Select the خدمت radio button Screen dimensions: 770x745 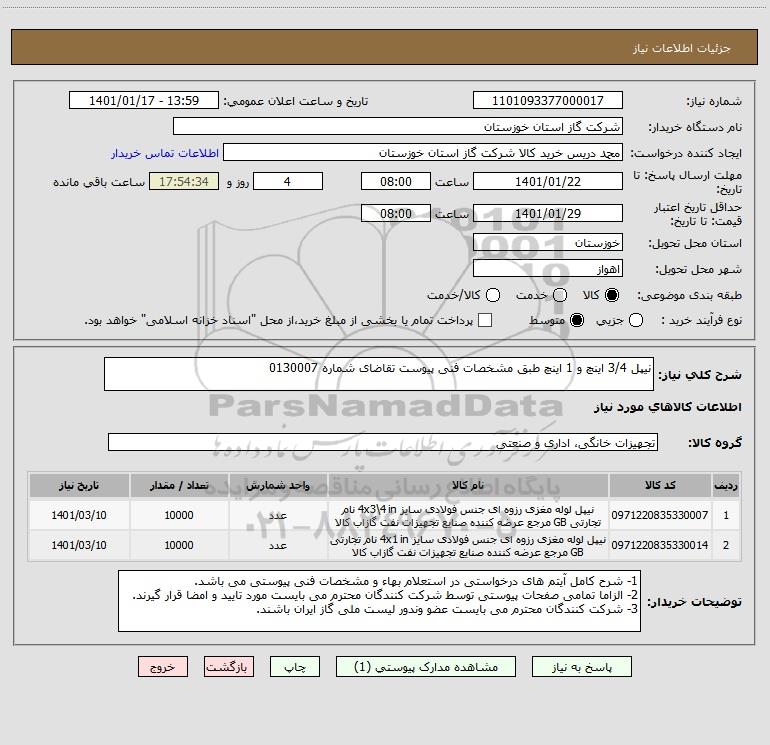coord(560,295)
